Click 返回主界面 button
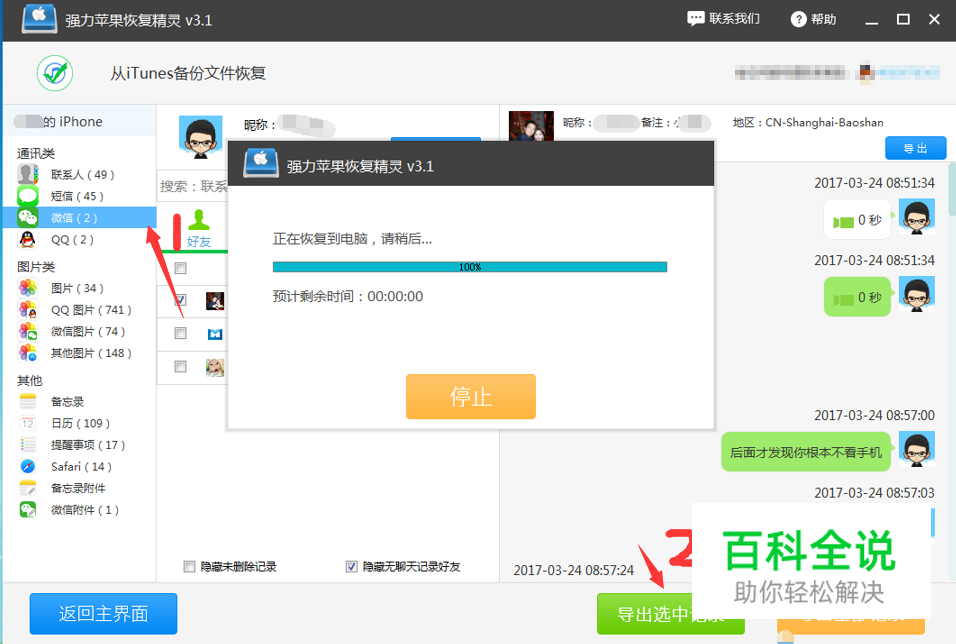 [104, 614]
